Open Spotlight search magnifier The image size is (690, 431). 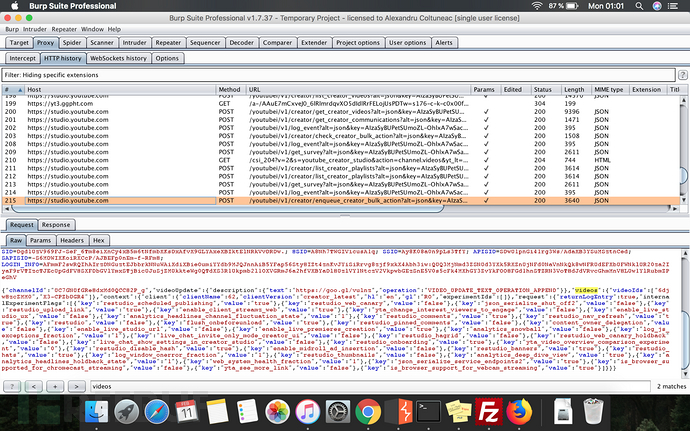pyautogui.click(x=639, y=6)
